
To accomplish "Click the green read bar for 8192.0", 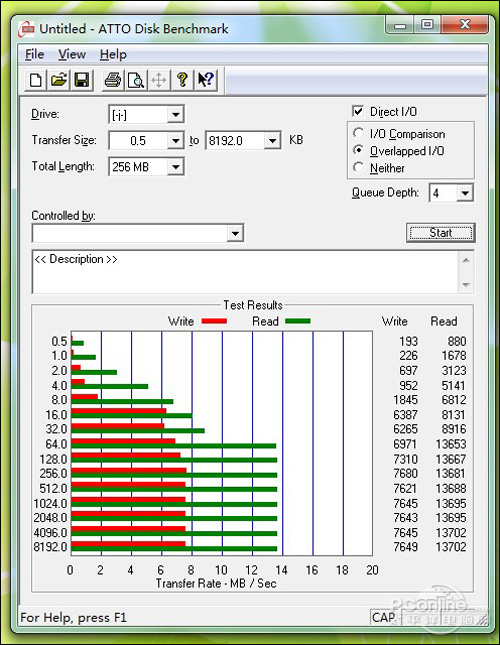I will click(174, 548).
